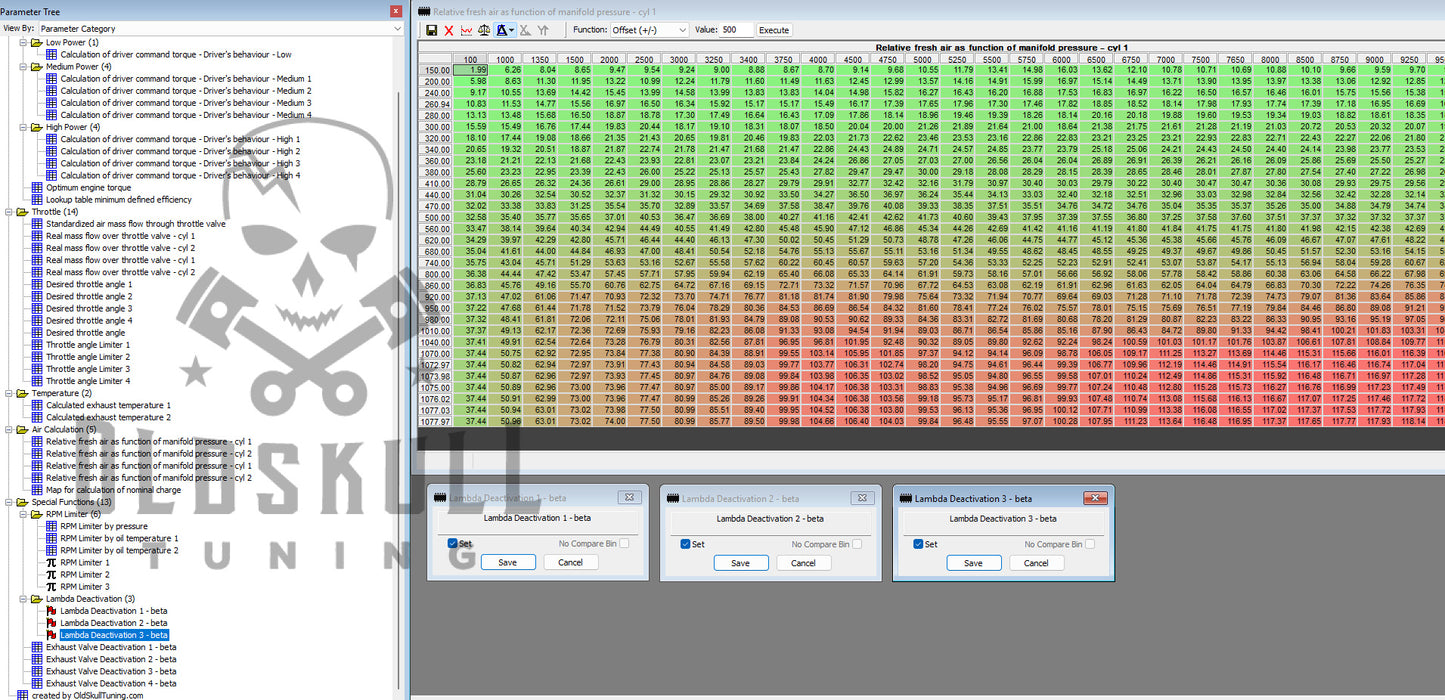Toggle No Compare Bin in Lambda Deactivation 1 dialog
The width and height of the screenshot is (1445, 700).
[624, 544]
